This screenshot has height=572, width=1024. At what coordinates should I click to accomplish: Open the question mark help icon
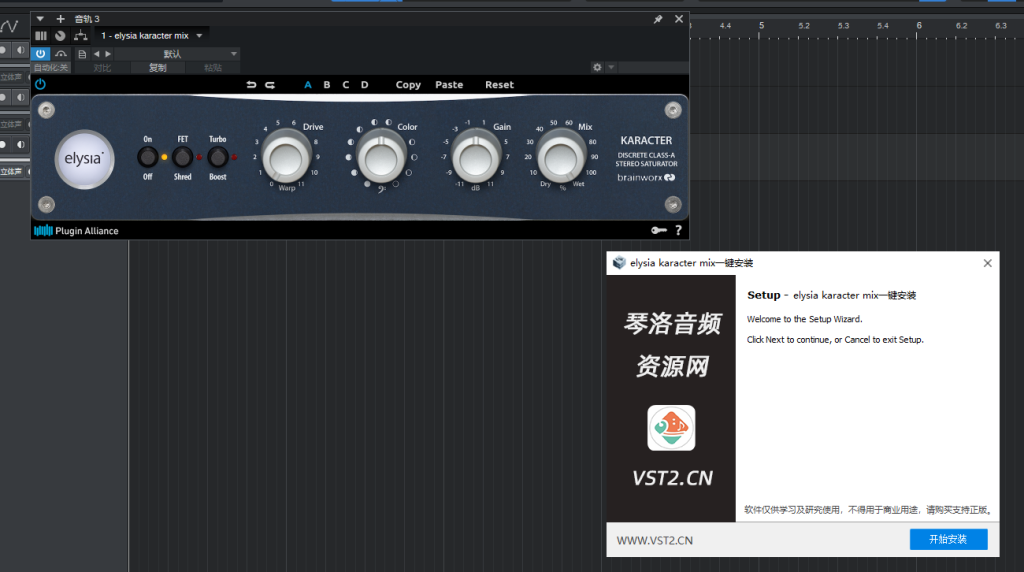[x=679, y=231]
